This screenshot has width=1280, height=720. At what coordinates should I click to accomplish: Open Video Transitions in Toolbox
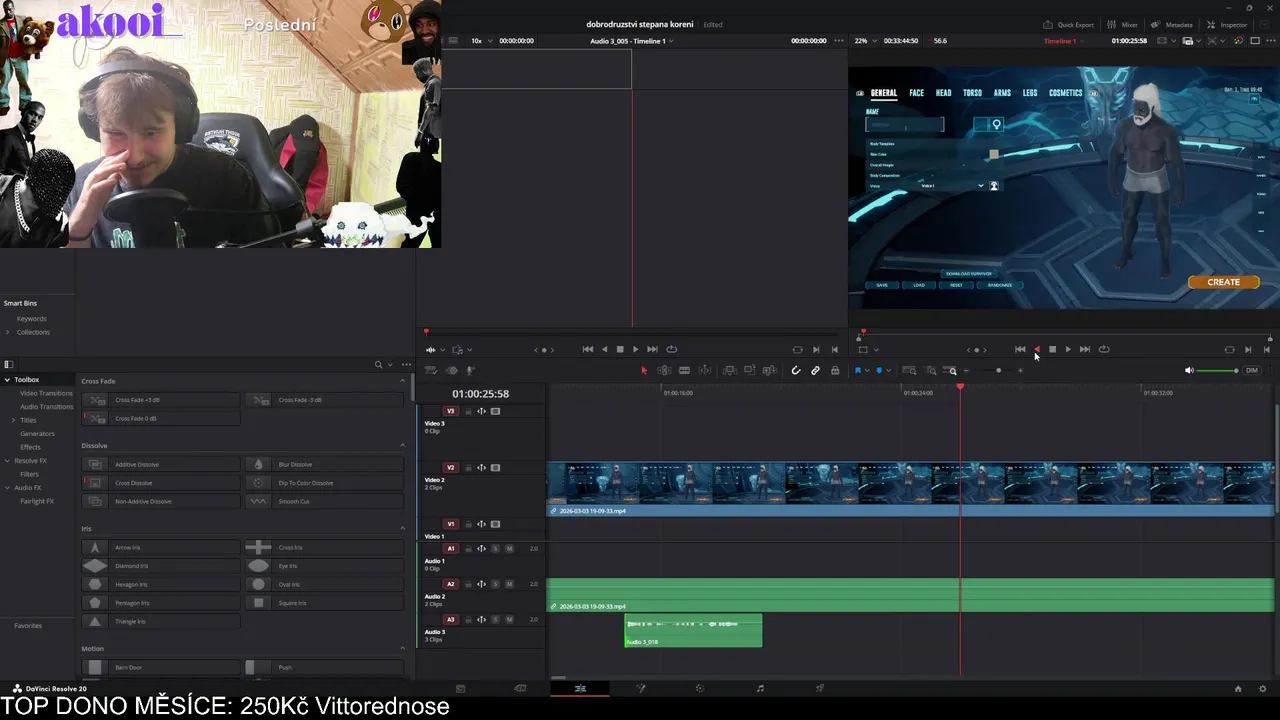[x=46, y=393]
